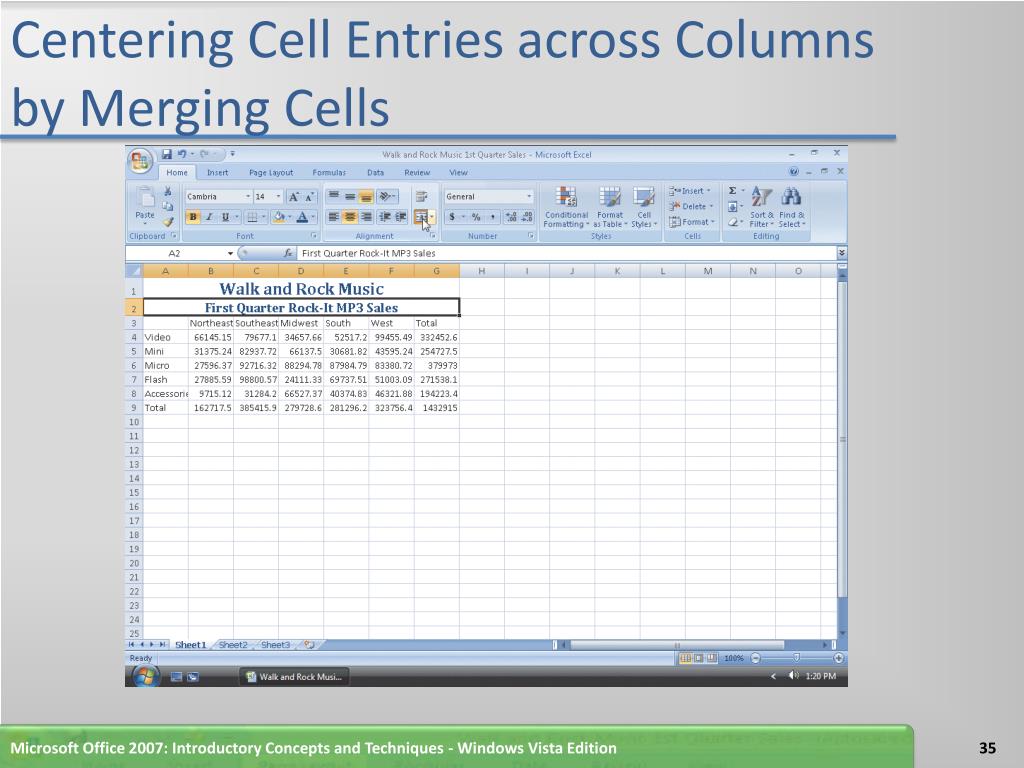Open the Cambria font name dropdown
The width and height of the screenshot is (1024, 768).
(x=248, y=197)
